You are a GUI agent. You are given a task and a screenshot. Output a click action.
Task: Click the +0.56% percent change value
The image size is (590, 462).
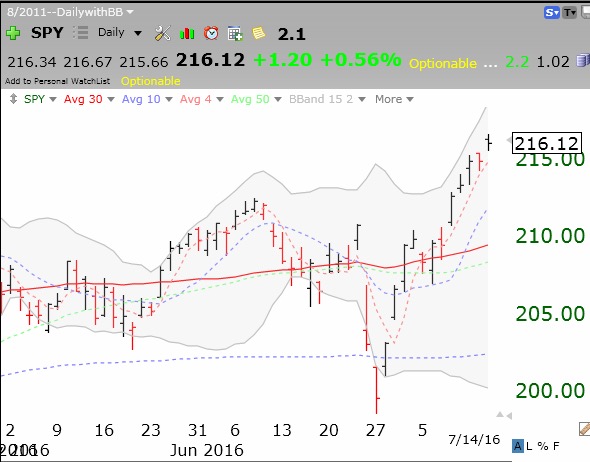click(361, 60)
